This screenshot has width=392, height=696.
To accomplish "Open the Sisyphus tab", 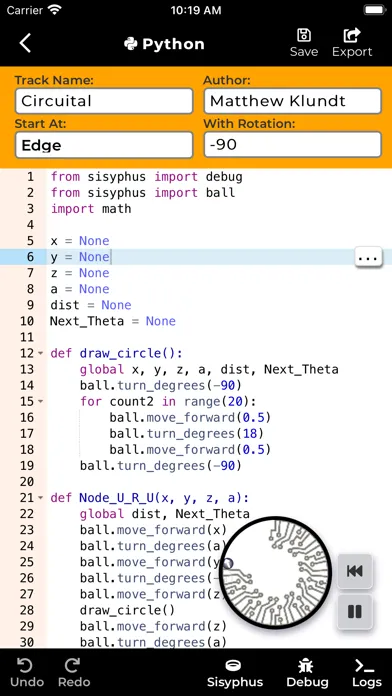I will 234,672.
